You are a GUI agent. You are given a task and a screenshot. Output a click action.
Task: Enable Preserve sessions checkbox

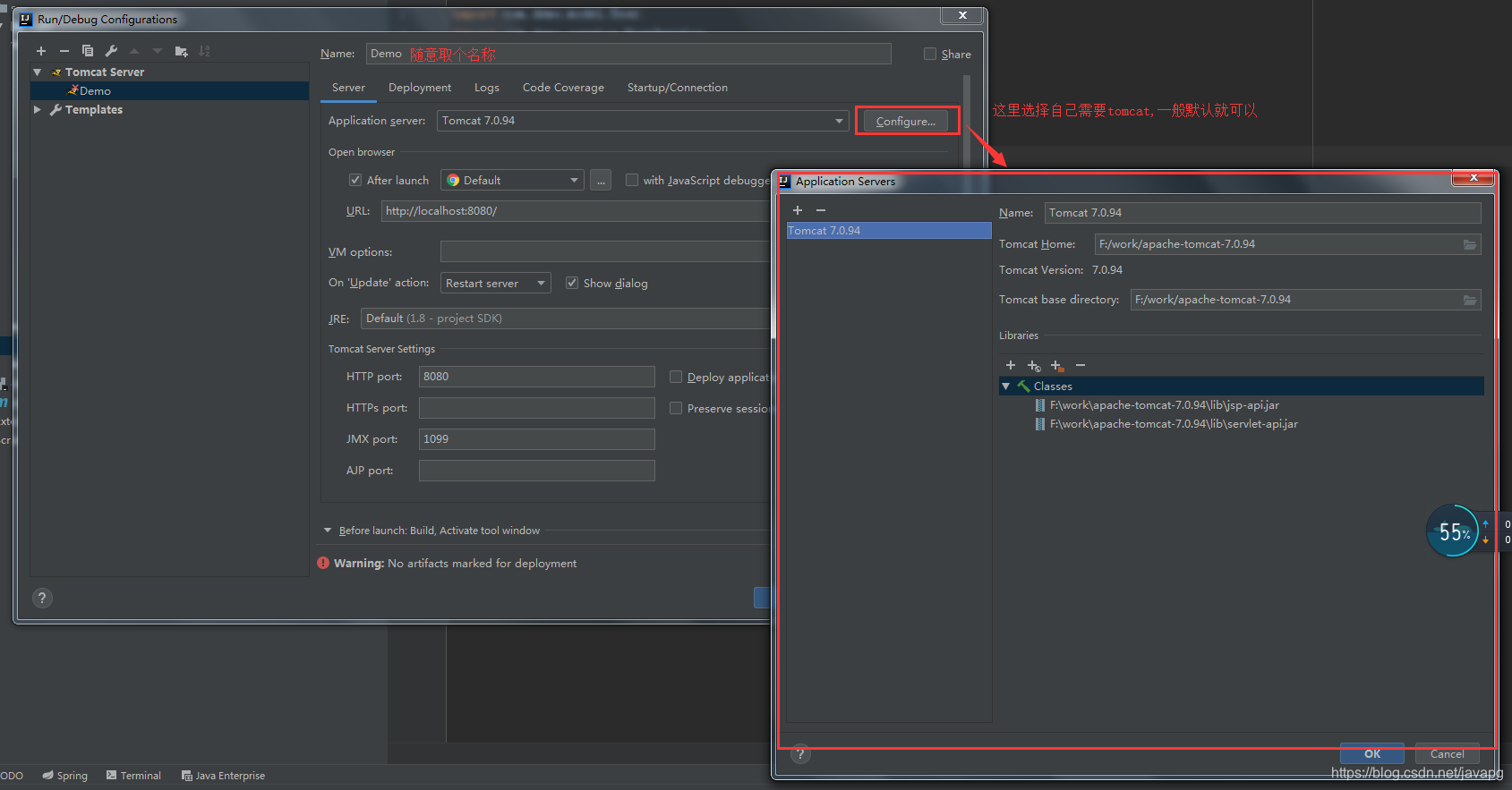click(x=676, y=408)
